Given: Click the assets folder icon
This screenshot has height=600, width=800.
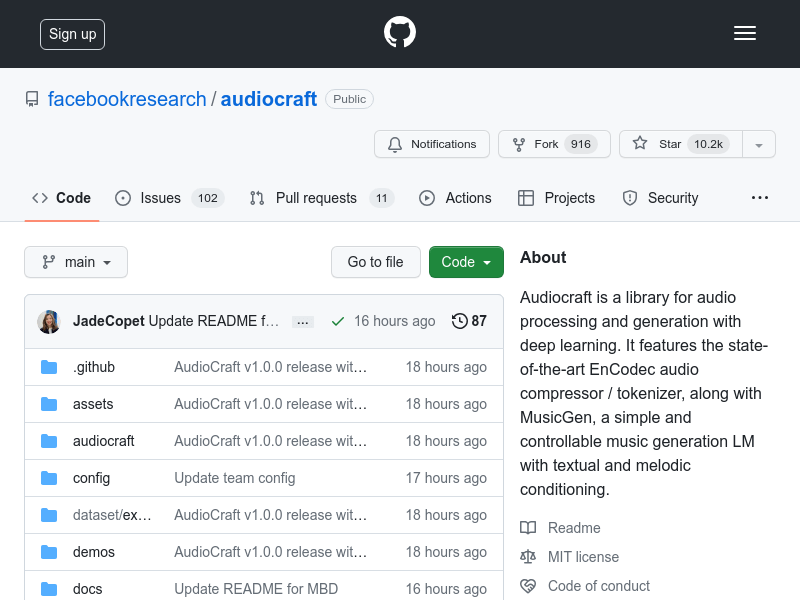Looking at the screenshot, I should coord(49,404).
